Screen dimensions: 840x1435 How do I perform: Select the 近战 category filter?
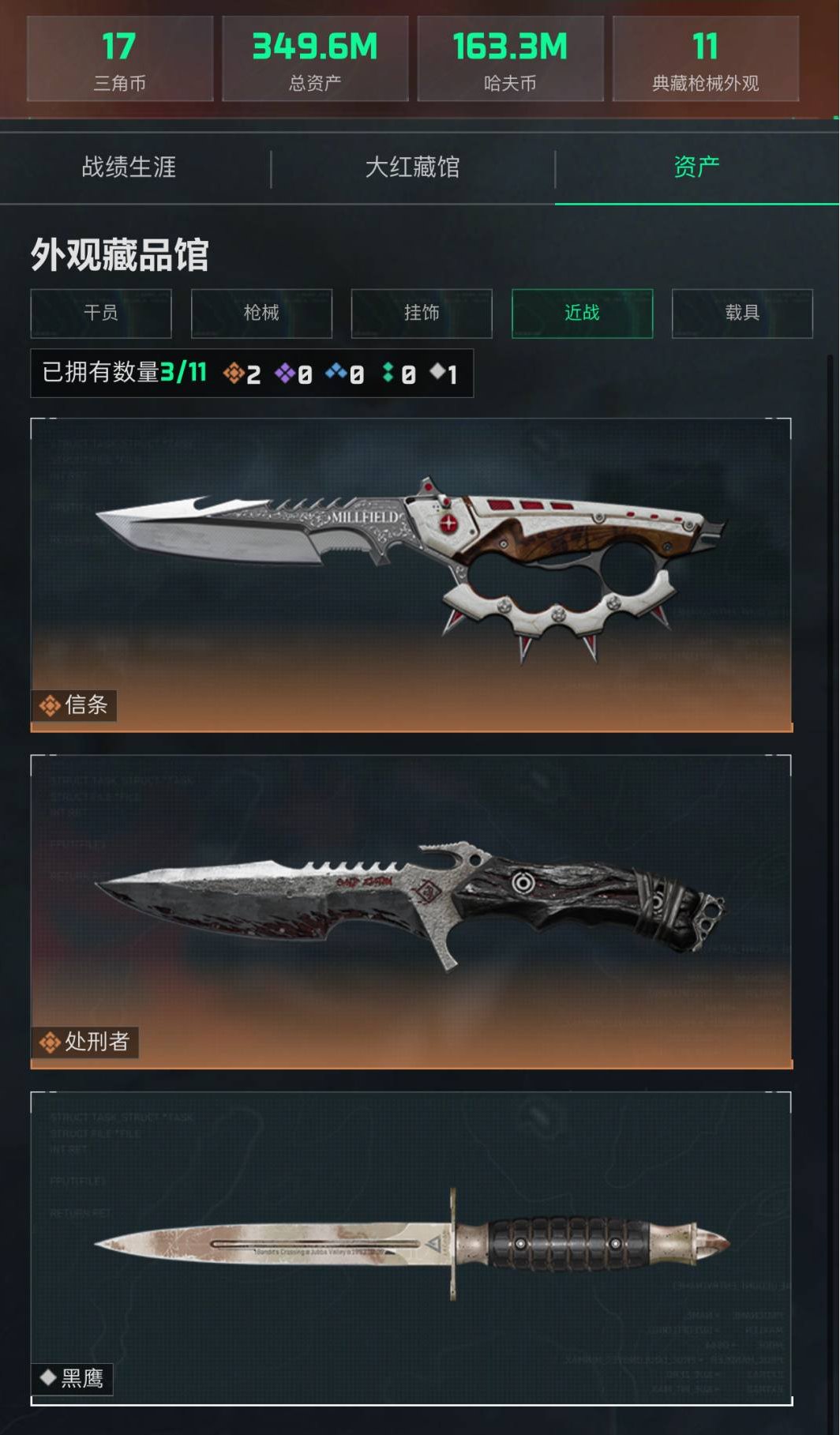582,314
